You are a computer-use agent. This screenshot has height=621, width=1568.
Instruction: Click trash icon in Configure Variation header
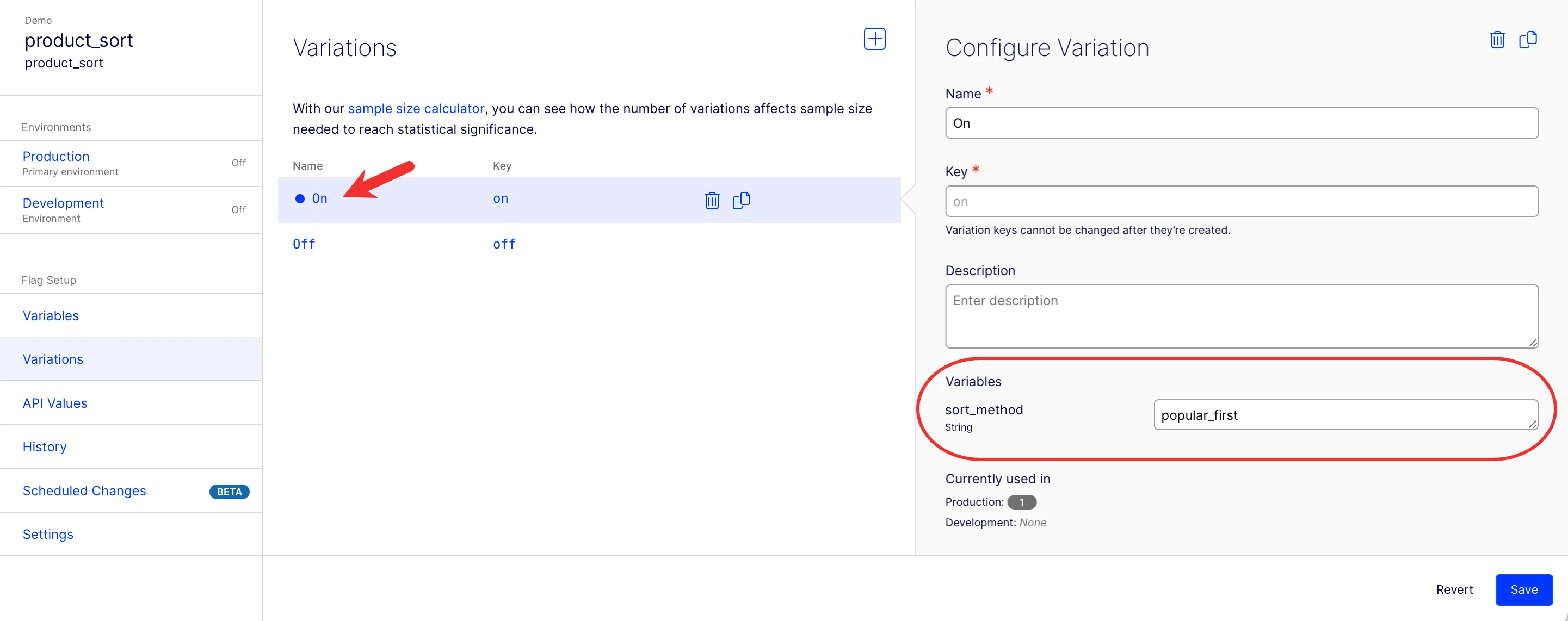1497,40
